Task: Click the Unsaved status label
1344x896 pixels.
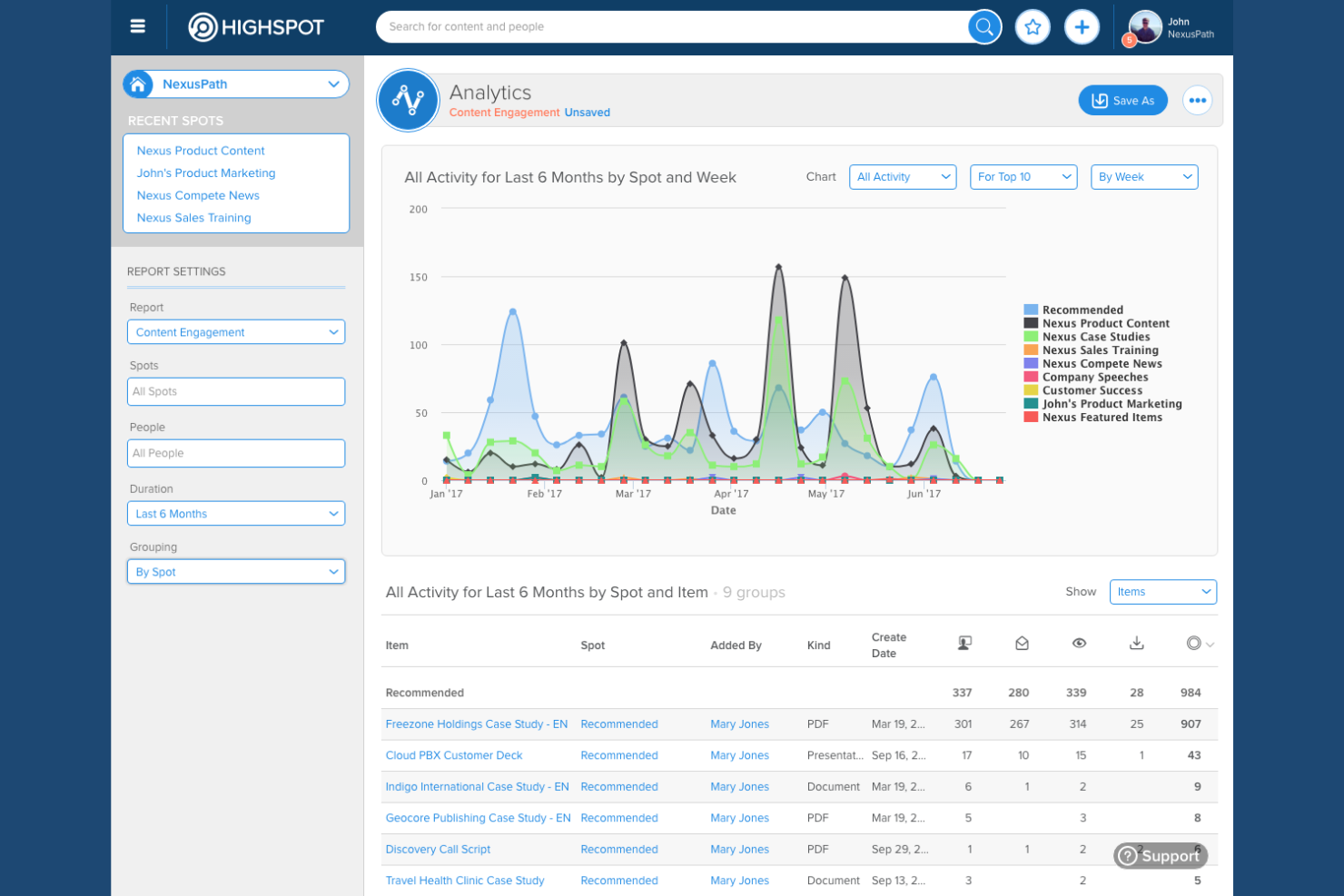Action: click(x=588, y=113)
